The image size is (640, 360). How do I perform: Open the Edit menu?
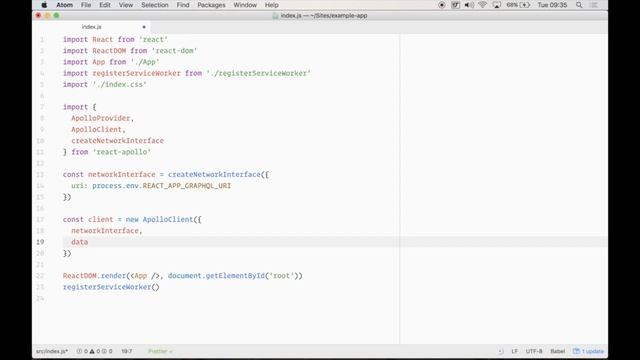click(105, 5)
